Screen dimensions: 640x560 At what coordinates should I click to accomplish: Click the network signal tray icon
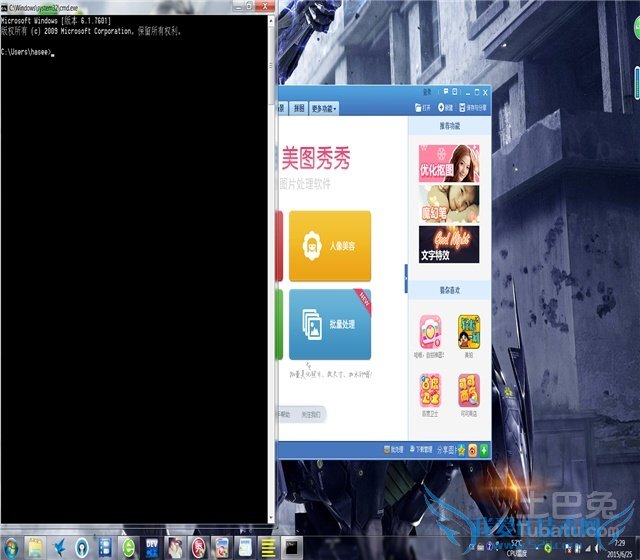(588, 548)
